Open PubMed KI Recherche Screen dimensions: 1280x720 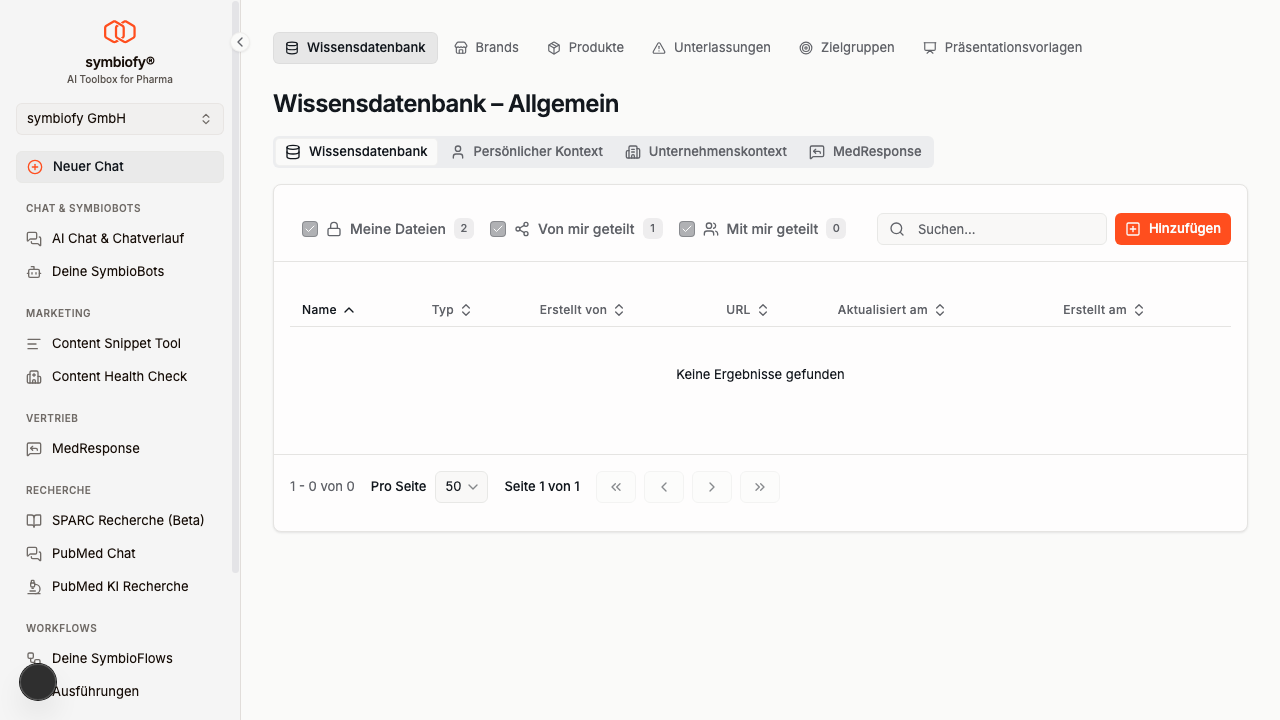[x=120, y=586]
